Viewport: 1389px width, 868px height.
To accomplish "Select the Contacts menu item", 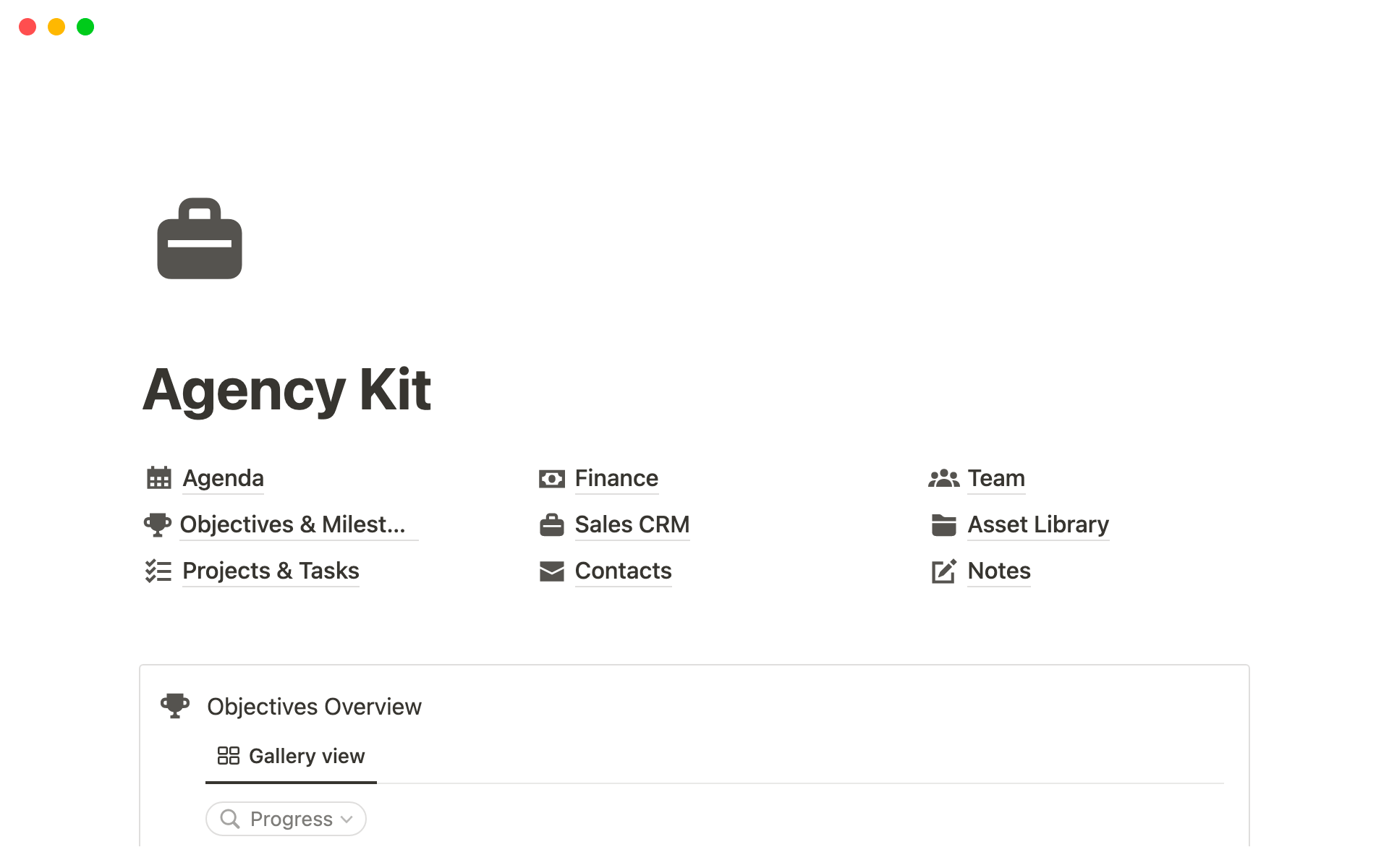I will pyautogui.click(x=622, y=570).
